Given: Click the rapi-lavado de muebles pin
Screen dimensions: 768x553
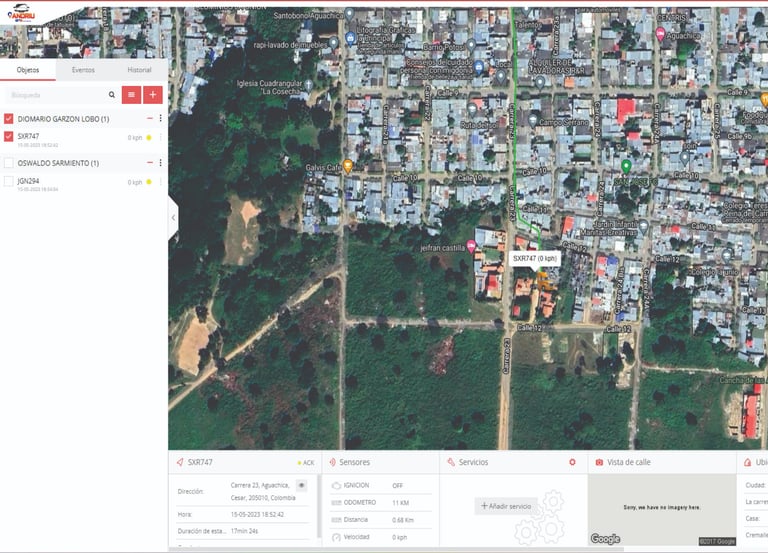Looking at the screenshot, I should point(334,44).
